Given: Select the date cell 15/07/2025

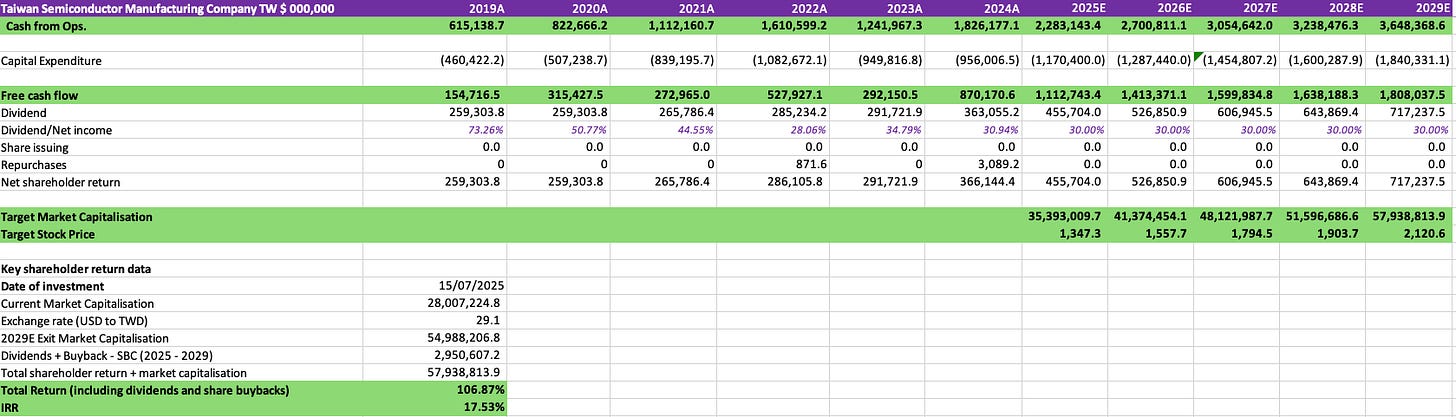Looking at the screenshot, I should tap(471, 286).
